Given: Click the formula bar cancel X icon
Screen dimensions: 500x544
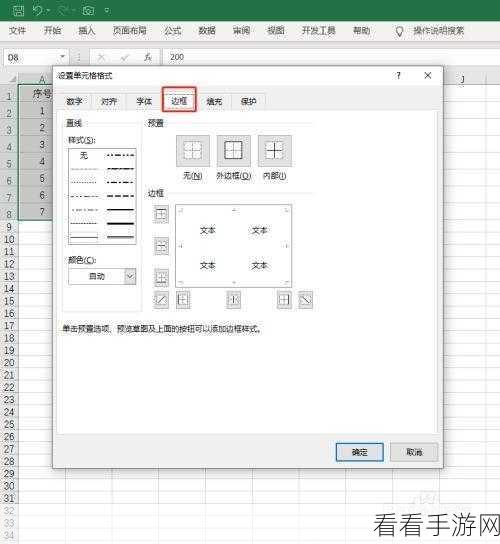Looking at the screenshot, I should [101, 58].
